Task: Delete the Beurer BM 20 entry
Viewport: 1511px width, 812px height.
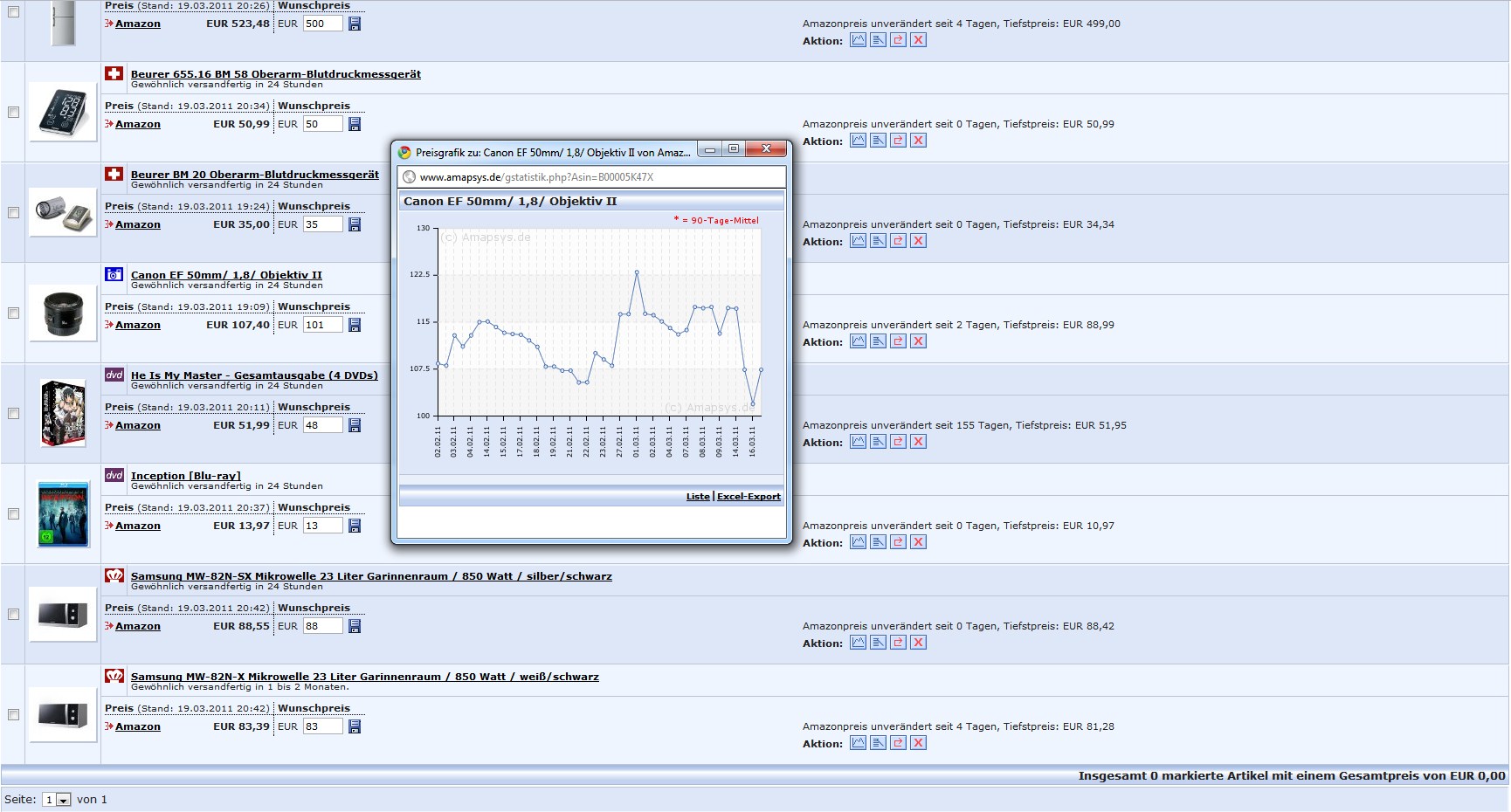Action: pos(918,241)
